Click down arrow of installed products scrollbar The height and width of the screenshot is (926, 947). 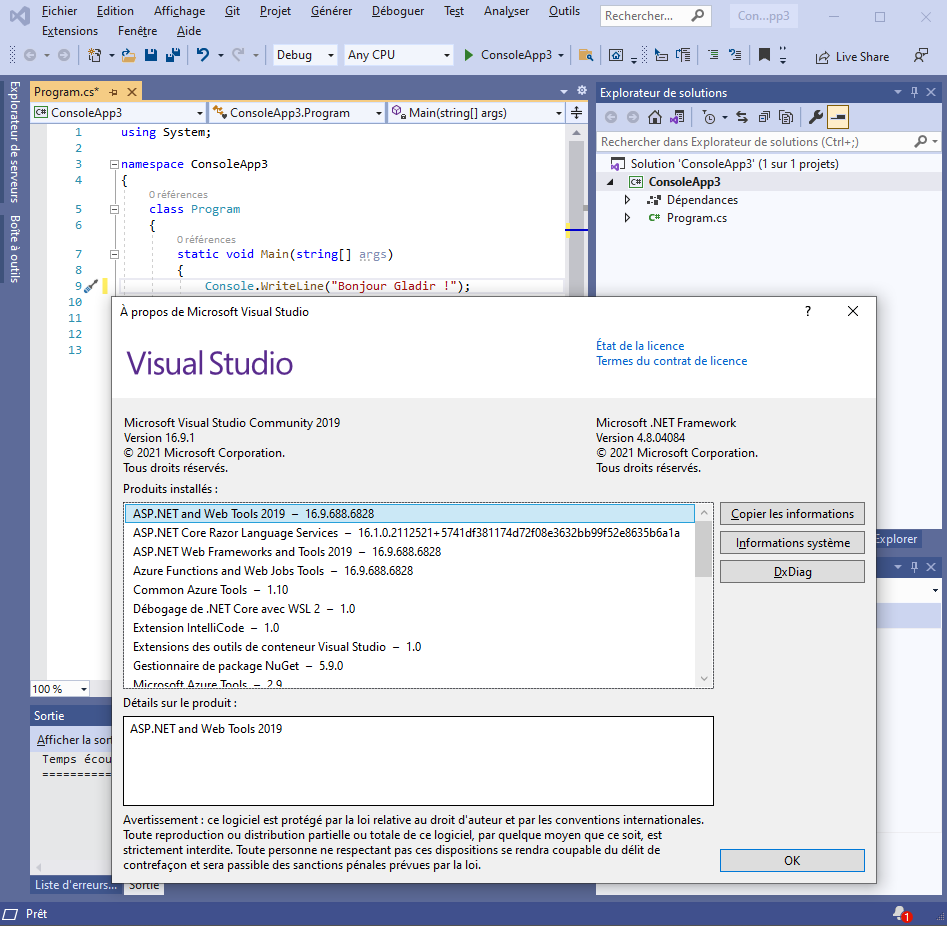click(704, 678)
